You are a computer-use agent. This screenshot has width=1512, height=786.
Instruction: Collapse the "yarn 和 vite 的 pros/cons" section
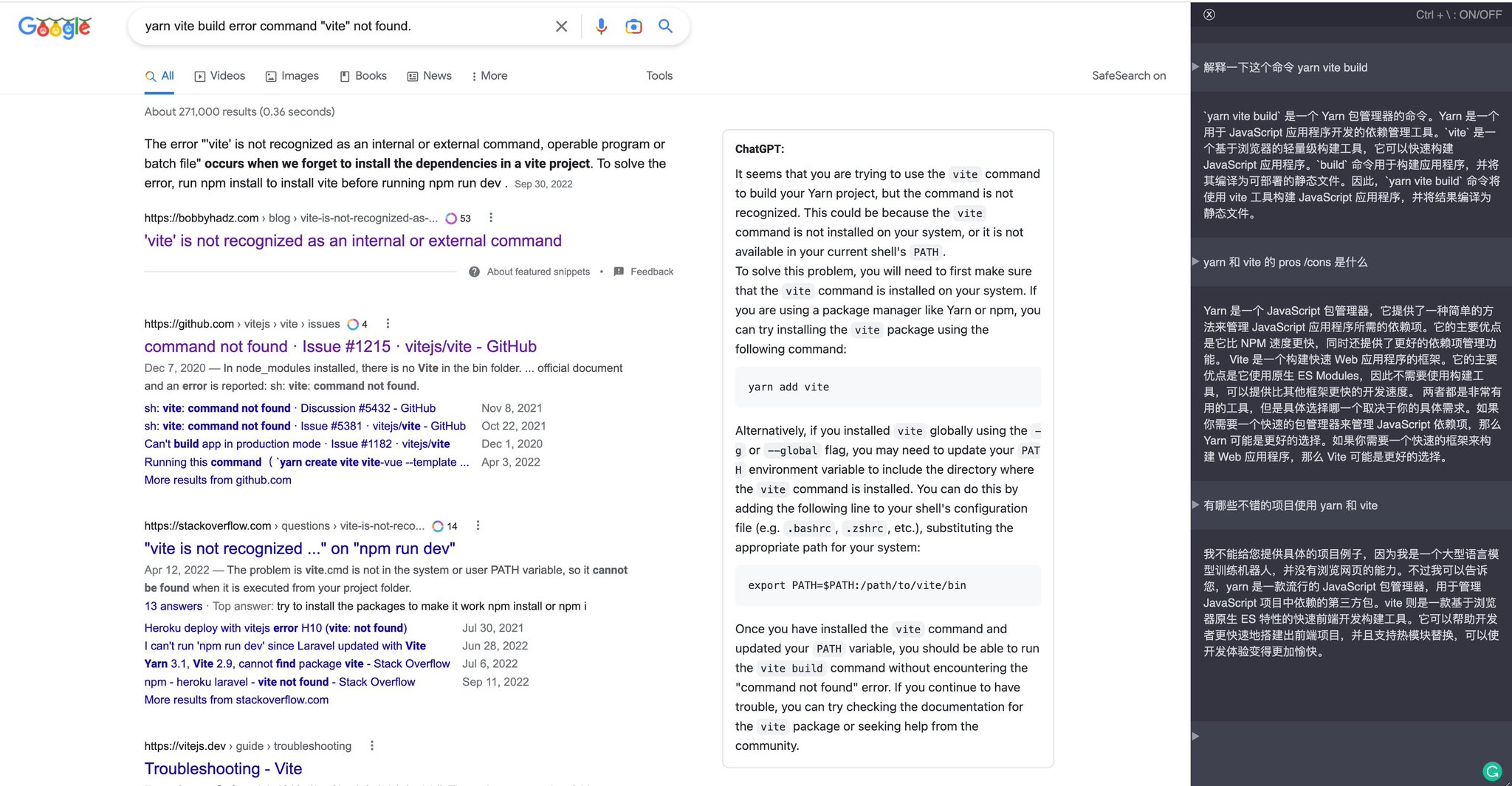(1195, 262)
